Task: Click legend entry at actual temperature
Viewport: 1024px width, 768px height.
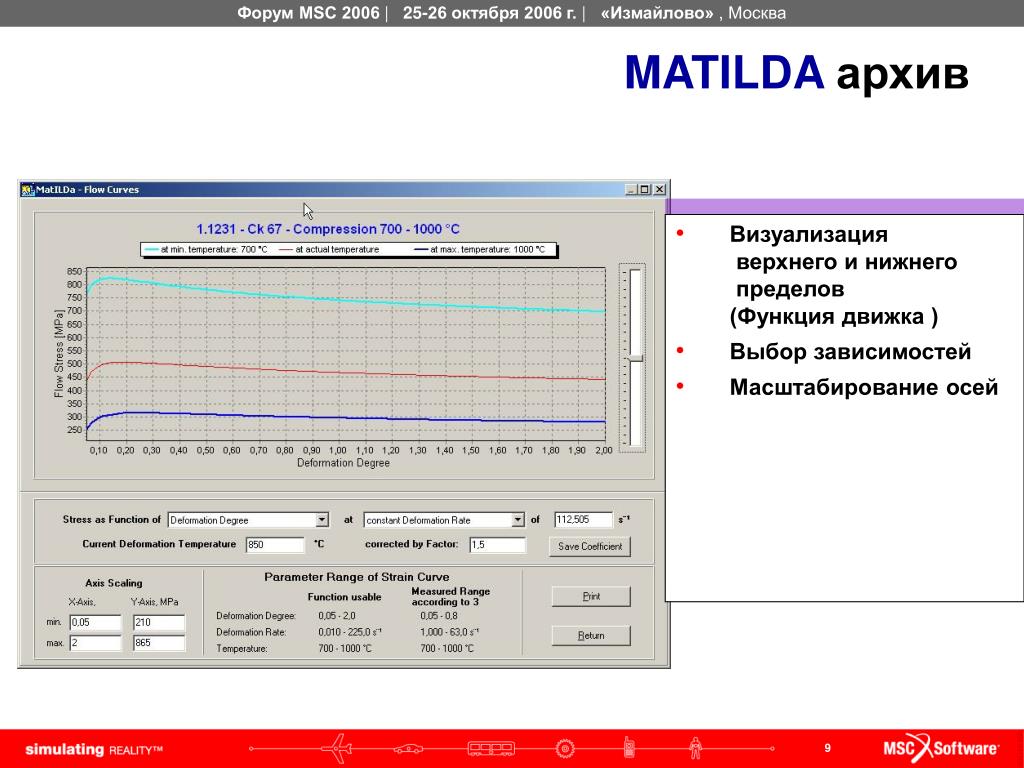Action: 329,249
